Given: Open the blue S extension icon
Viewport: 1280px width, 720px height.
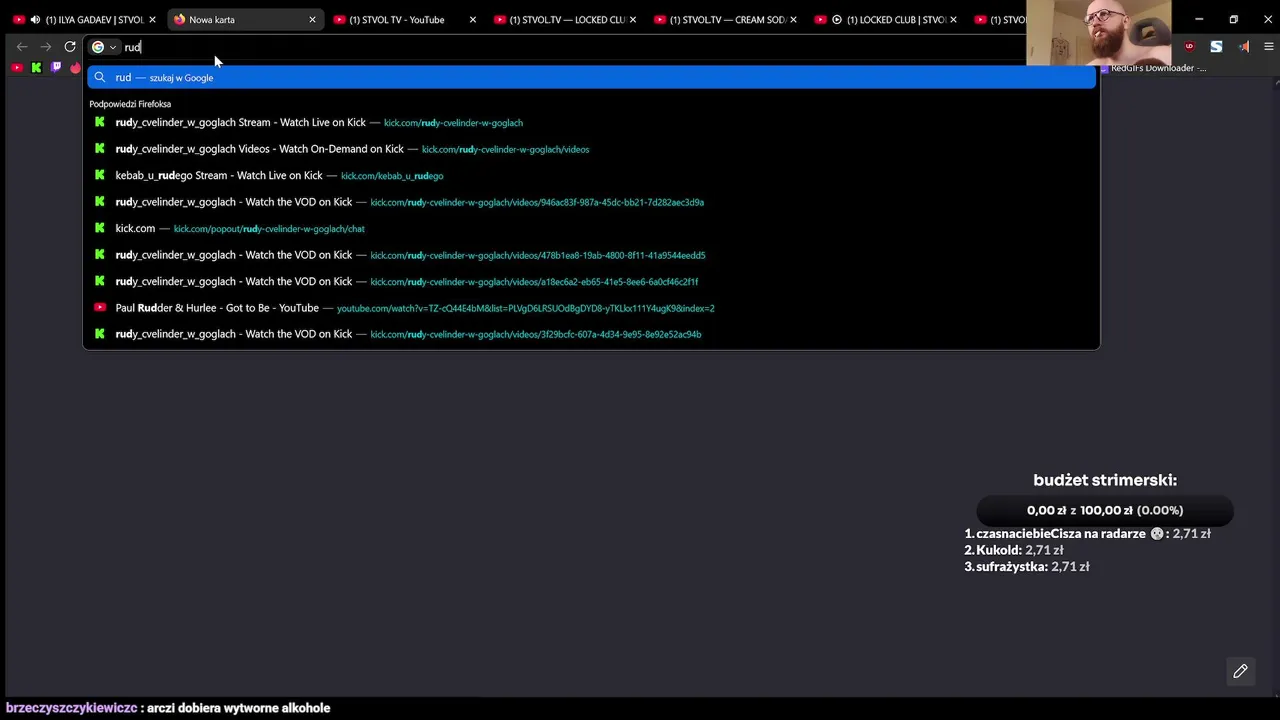Looking at the screenshot, I should pyautogui.click(x=1216, y=47).
